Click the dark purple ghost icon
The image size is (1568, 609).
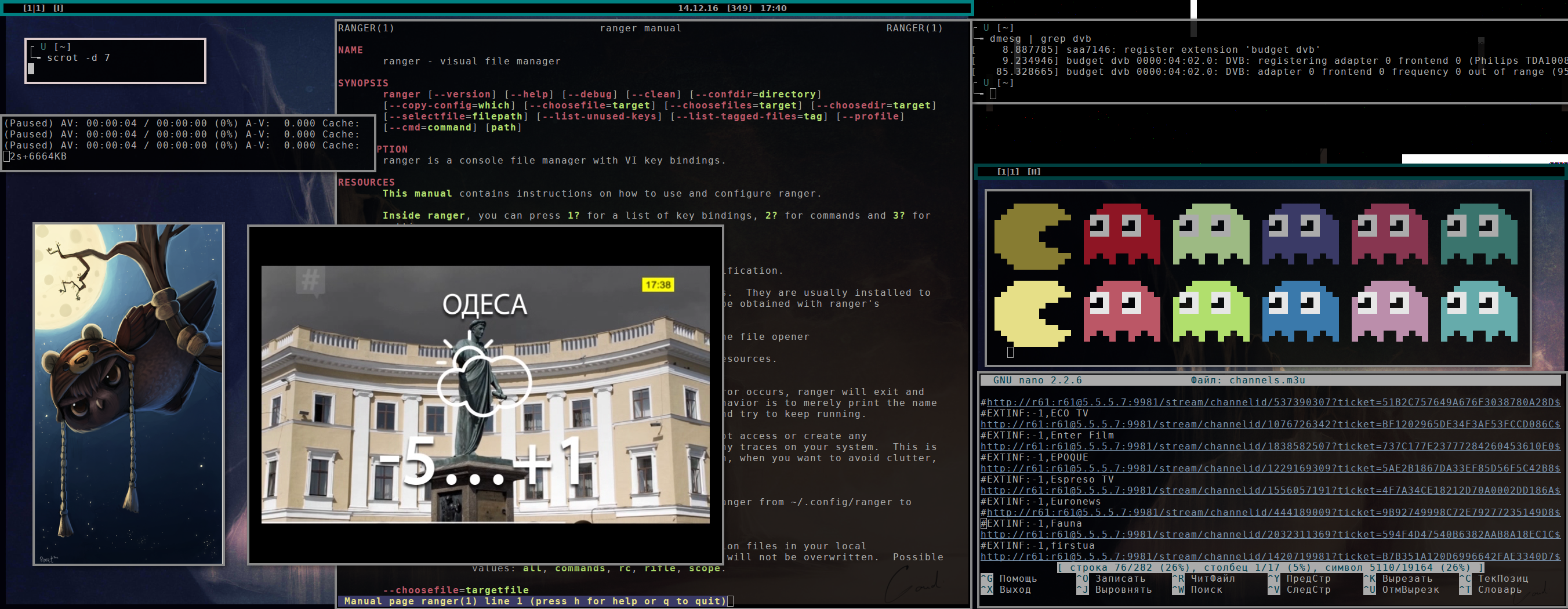point(1300,234)
